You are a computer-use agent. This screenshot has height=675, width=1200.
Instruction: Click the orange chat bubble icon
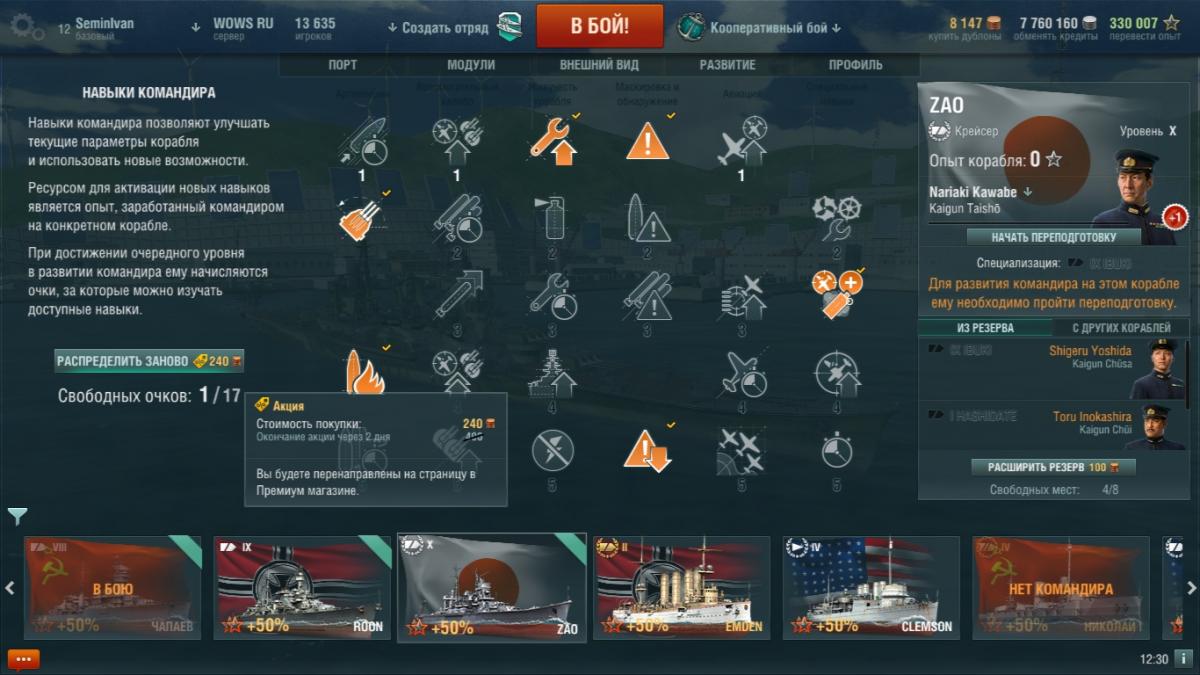coord(23,659)
